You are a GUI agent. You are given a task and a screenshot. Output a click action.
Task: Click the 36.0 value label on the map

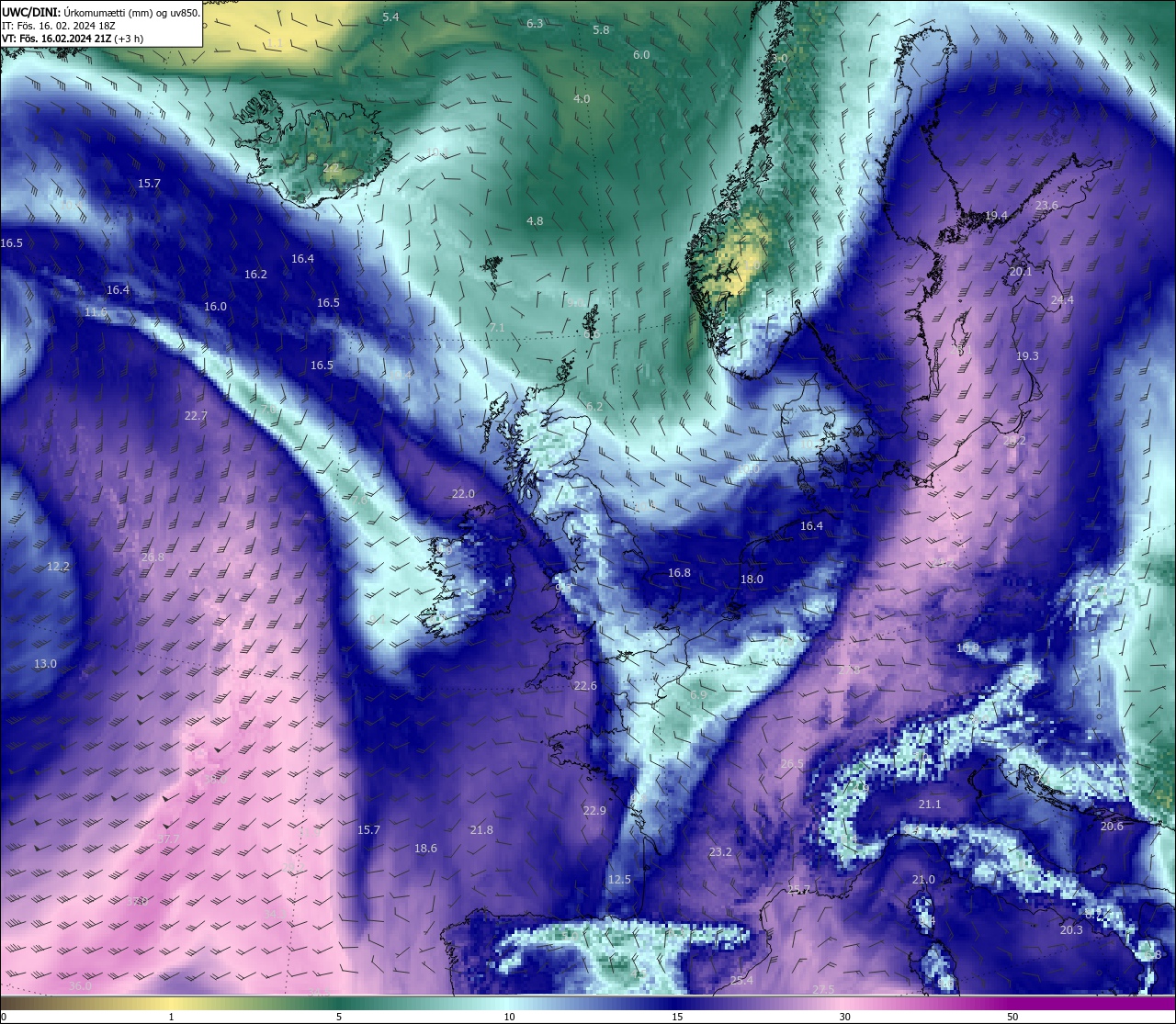80,986
